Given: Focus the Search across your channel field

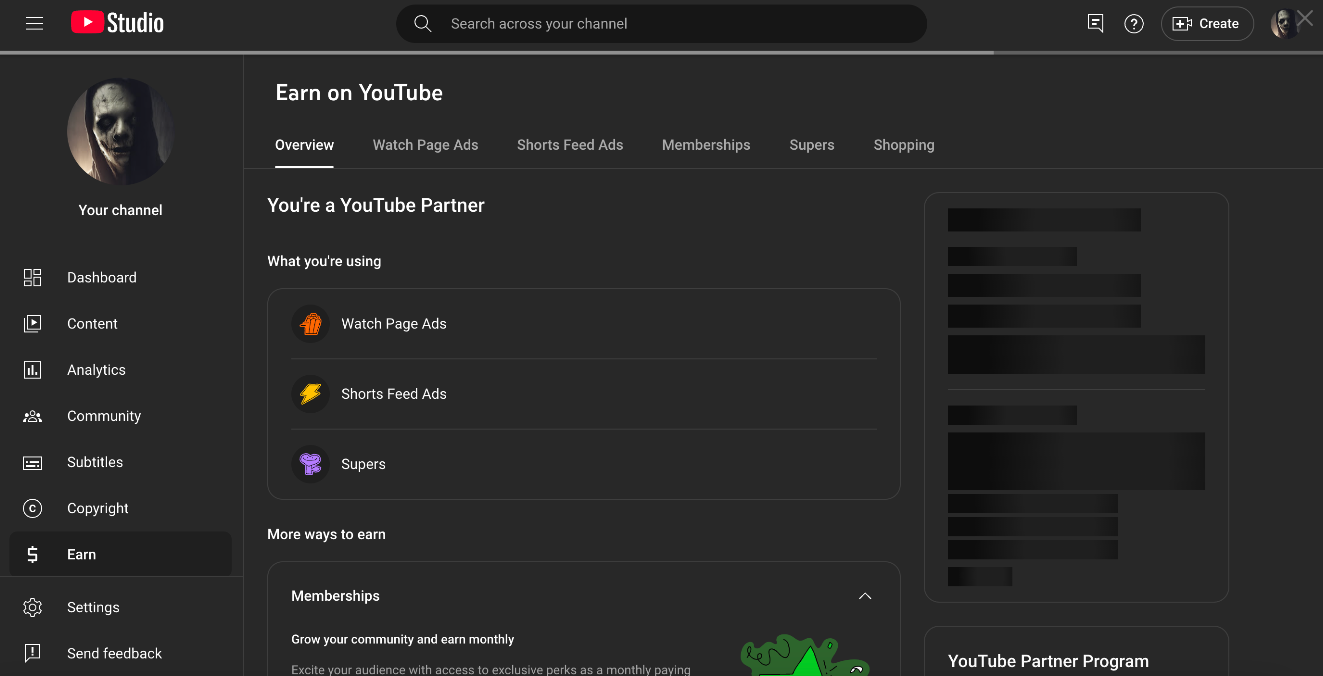Looking at the screenshot, I should tap(661, 24).
